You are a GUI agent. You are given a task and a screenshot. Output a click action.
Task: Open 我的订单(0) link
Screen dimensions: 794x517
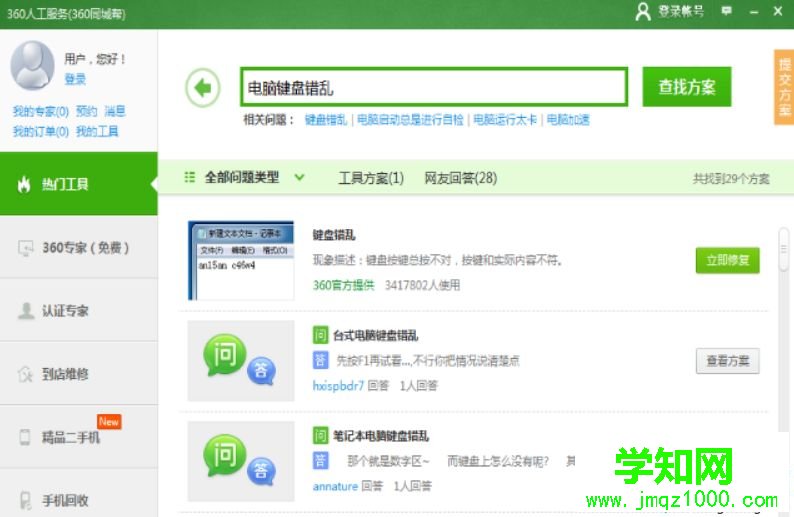click(41, 132)
